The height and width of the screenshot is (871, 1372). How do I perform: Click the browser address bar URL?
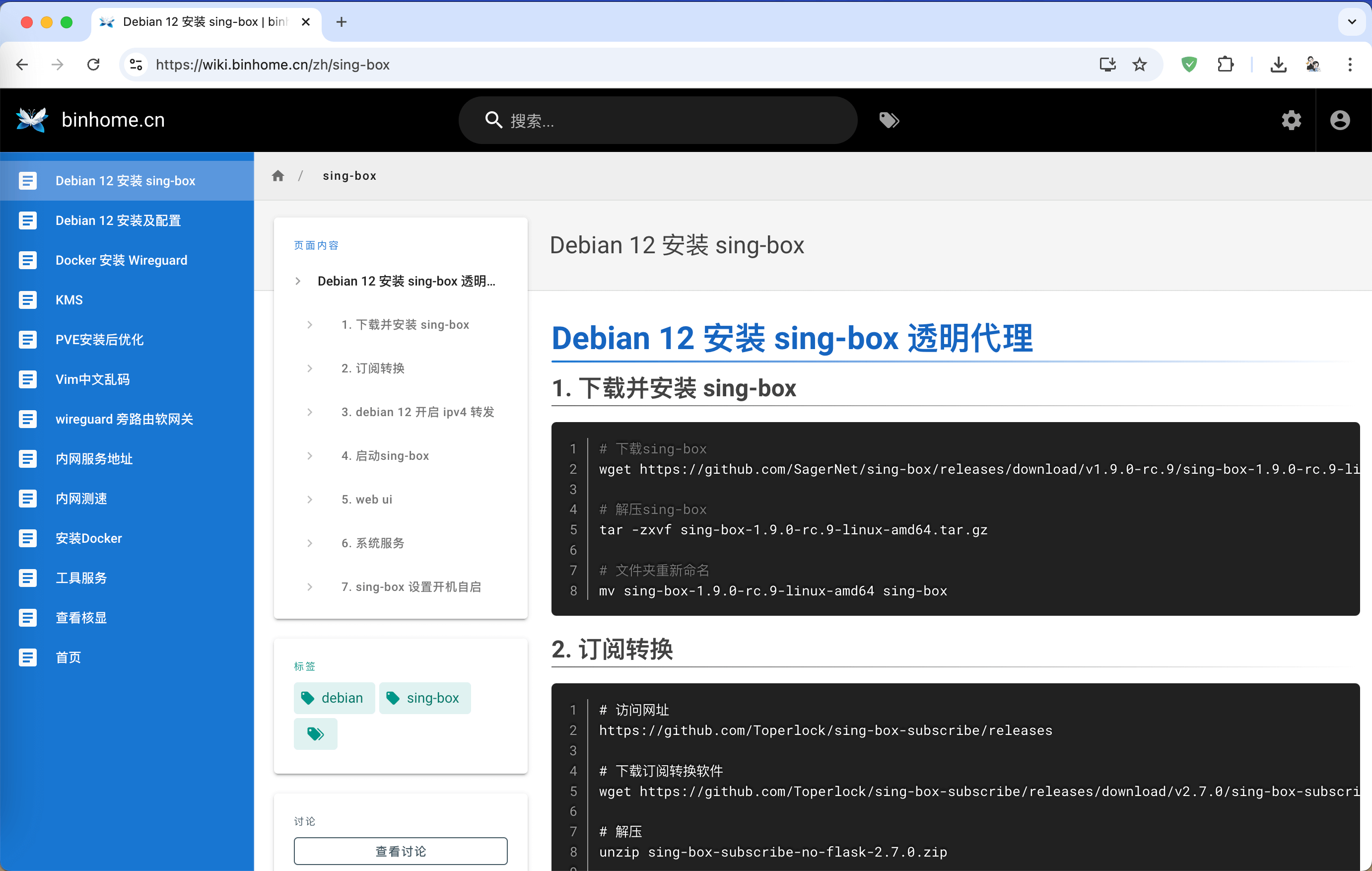tap(273, 65)
